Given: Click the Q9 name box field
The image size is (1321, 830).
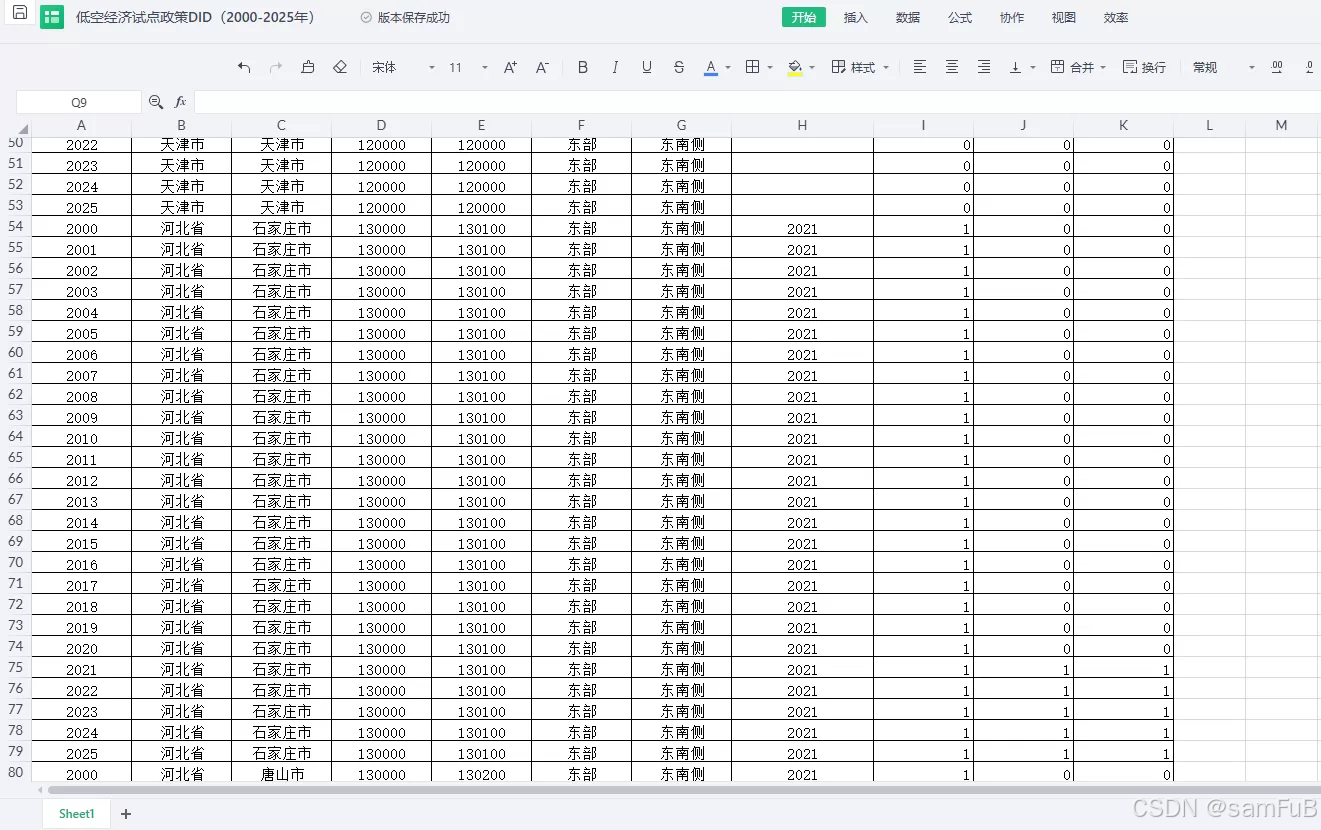Looking at the screenshot, I should (79, 102).
